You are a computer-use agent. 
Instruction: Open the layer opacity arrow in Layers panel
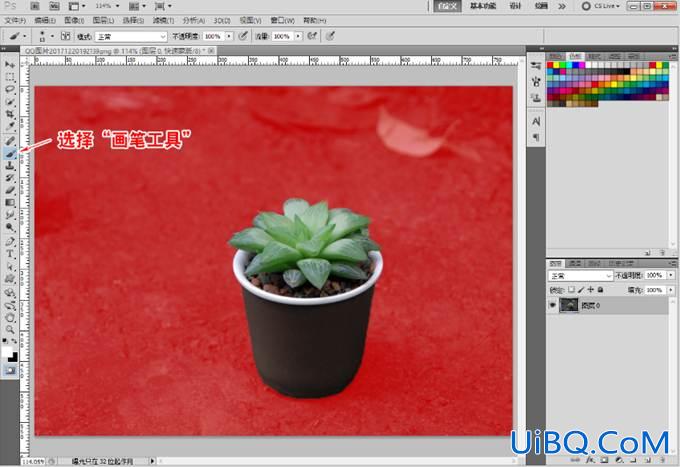(x=671, y=275)
